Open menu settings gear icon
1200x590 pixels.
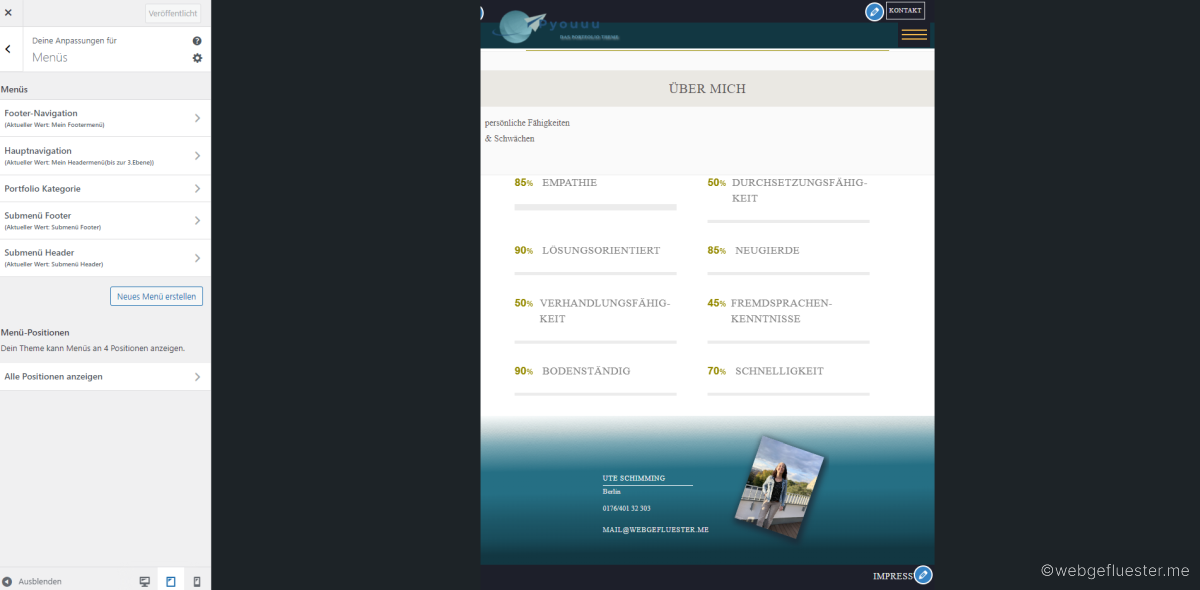tap(197, 58)
